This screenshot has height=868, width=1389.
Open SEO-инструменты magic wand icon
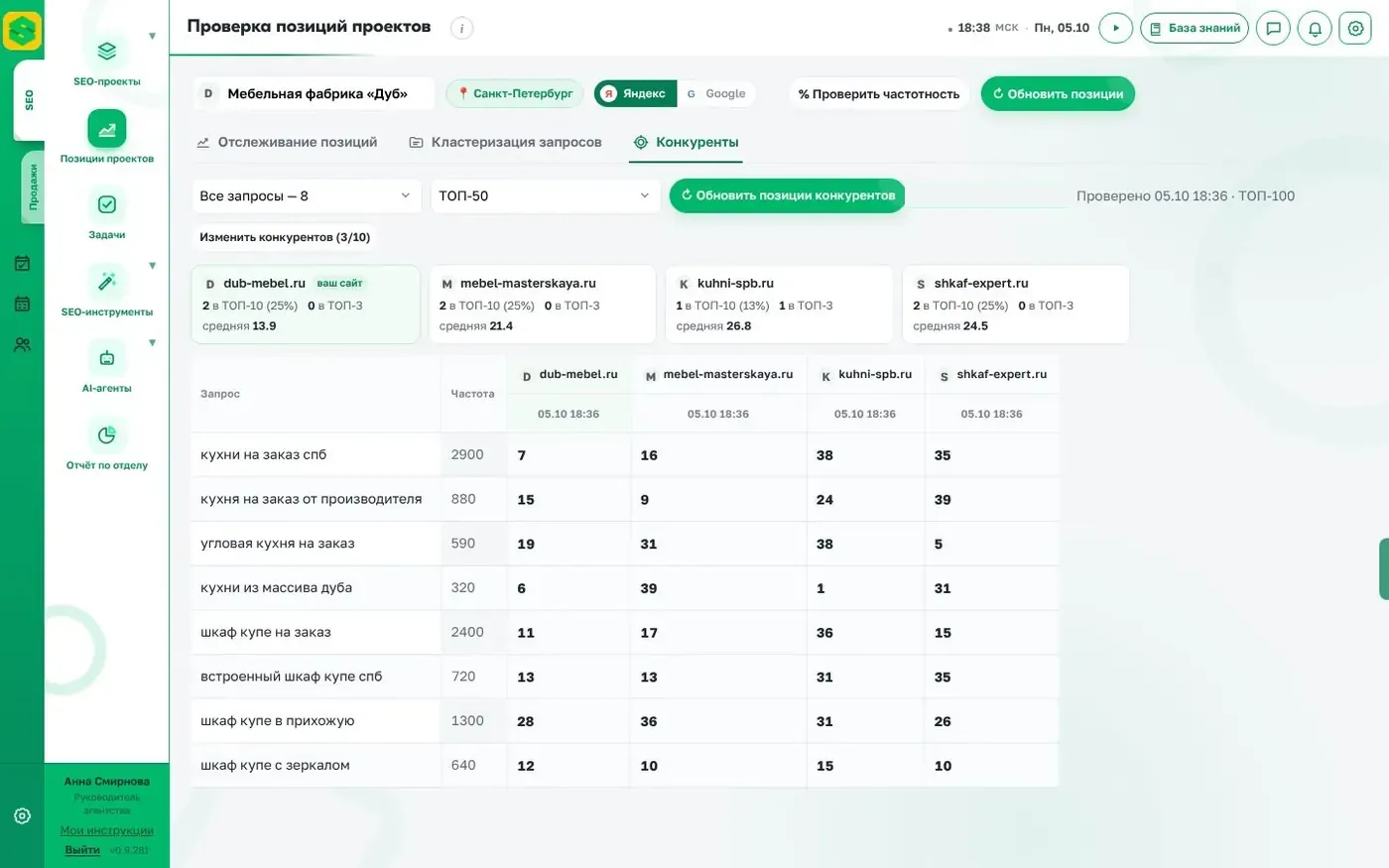tap(107, 282)
